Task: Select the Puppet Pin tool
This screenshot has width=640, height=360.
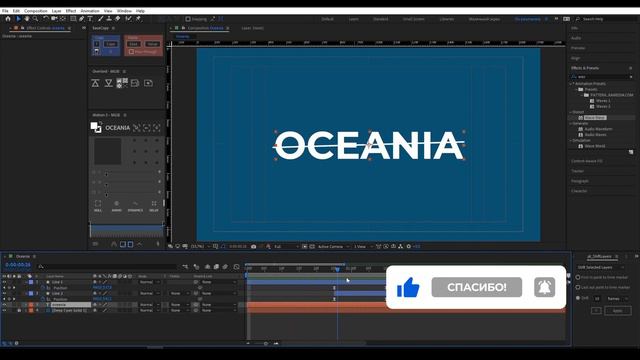Action: [138, 19]
